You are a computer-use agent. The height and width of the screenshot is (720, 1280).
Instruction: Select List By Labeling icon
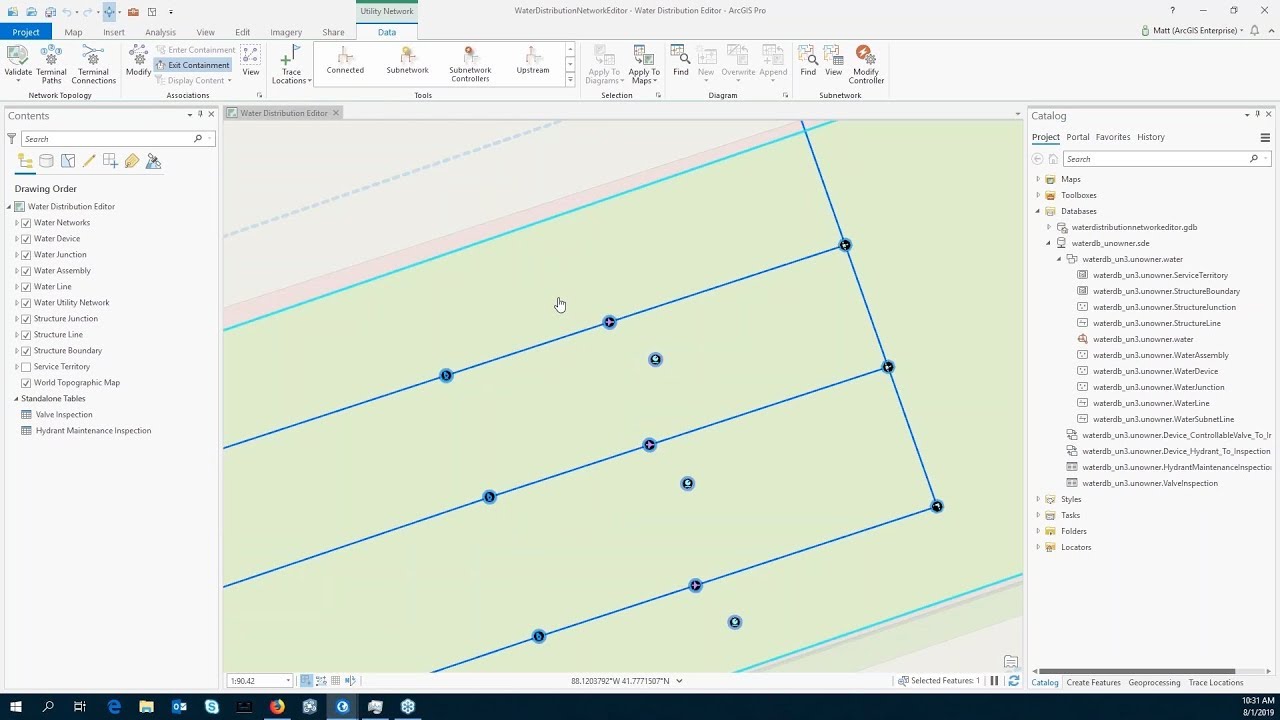click(x=132, y=161)
